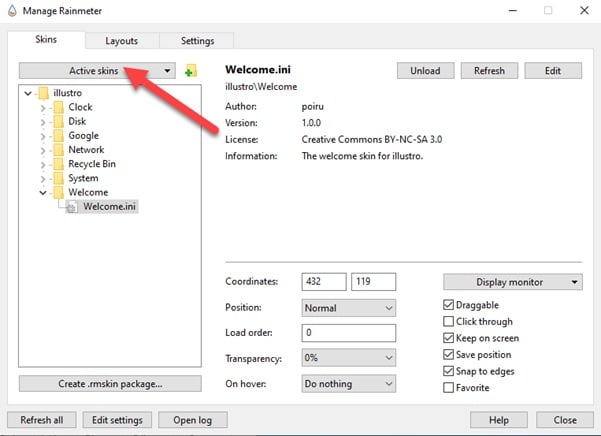Switch to the Layouts tab
Image resolution: width=601 pixels, height=436 pixels.
tap(122, 41)
